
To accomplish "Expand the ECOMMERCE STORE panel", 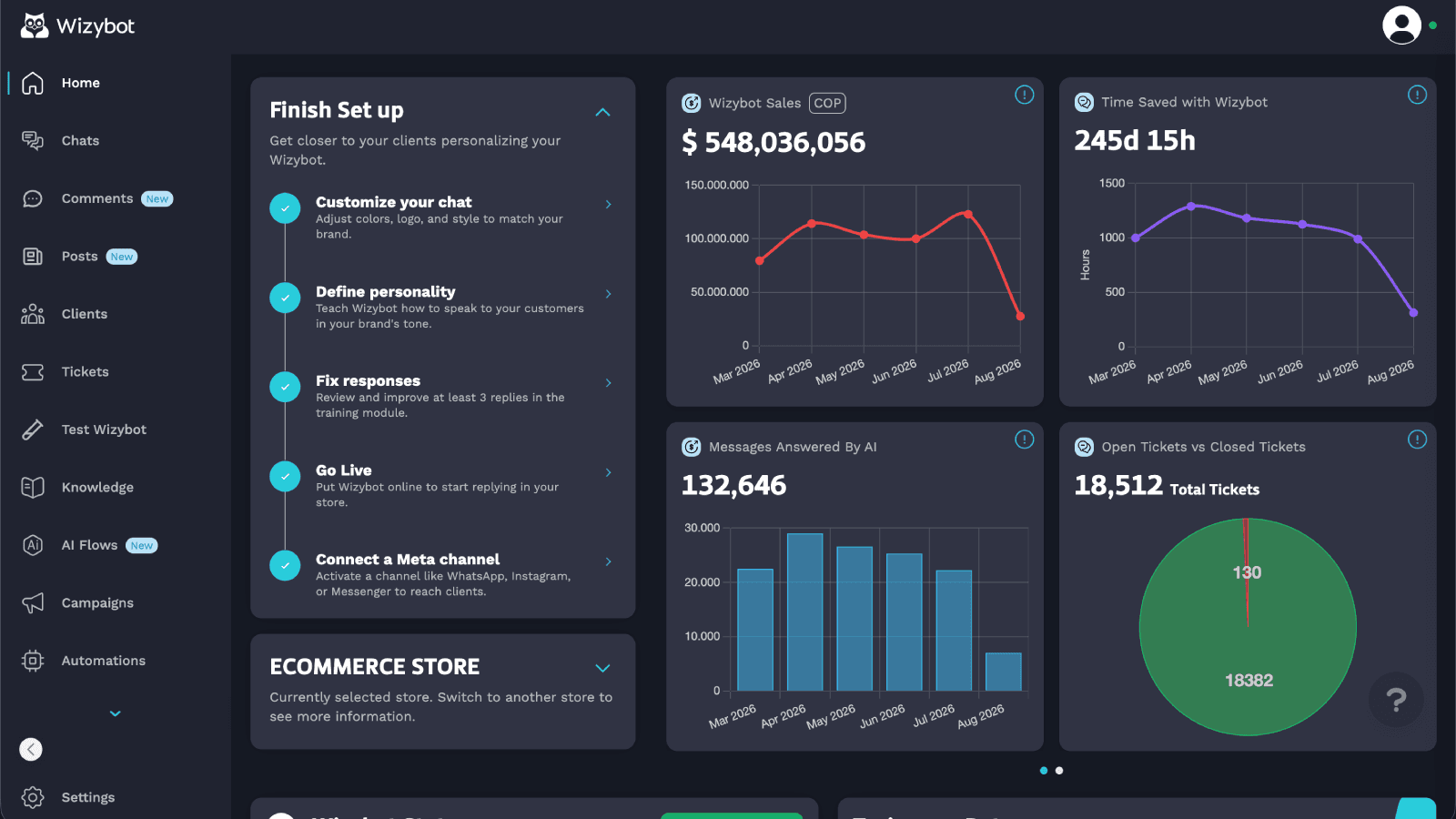I will tap(602, 668).
